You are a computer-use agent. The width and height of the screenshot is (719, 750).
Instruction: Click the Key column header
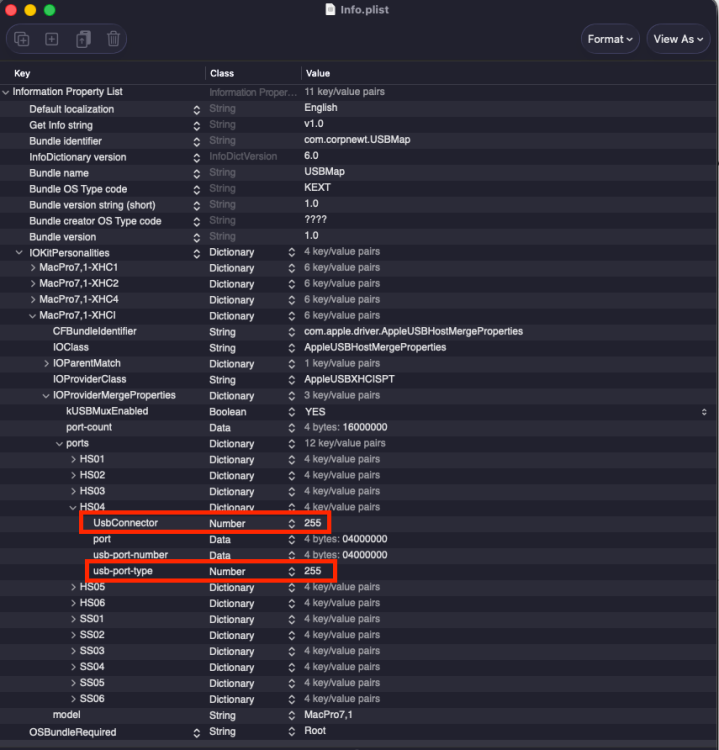tap(22, 73)
